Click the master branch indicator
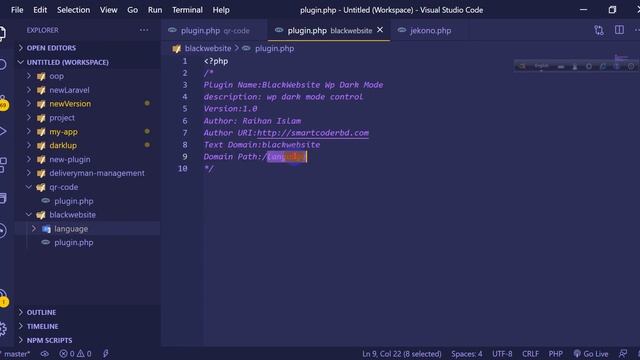The height and width of the screenshot is (360, 640). [16, 354]
